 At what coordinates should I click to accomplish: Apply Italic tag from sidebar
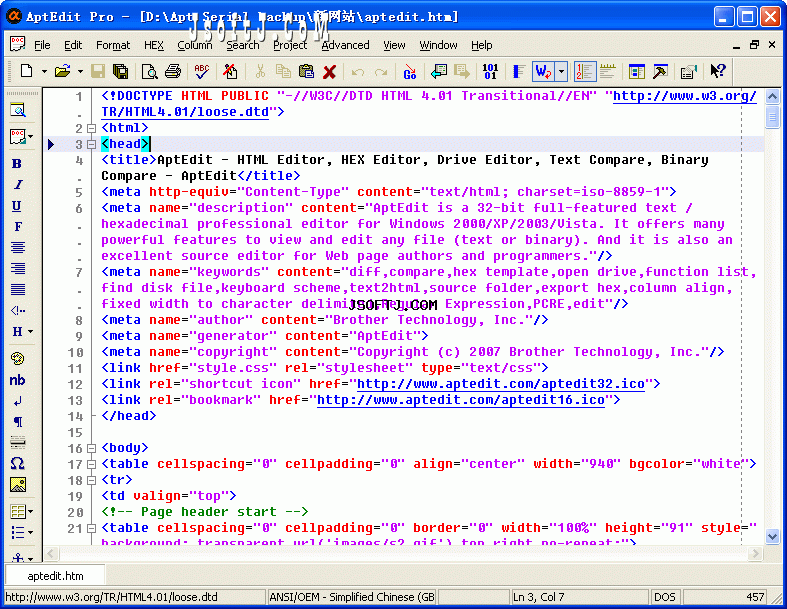[18, 185]
